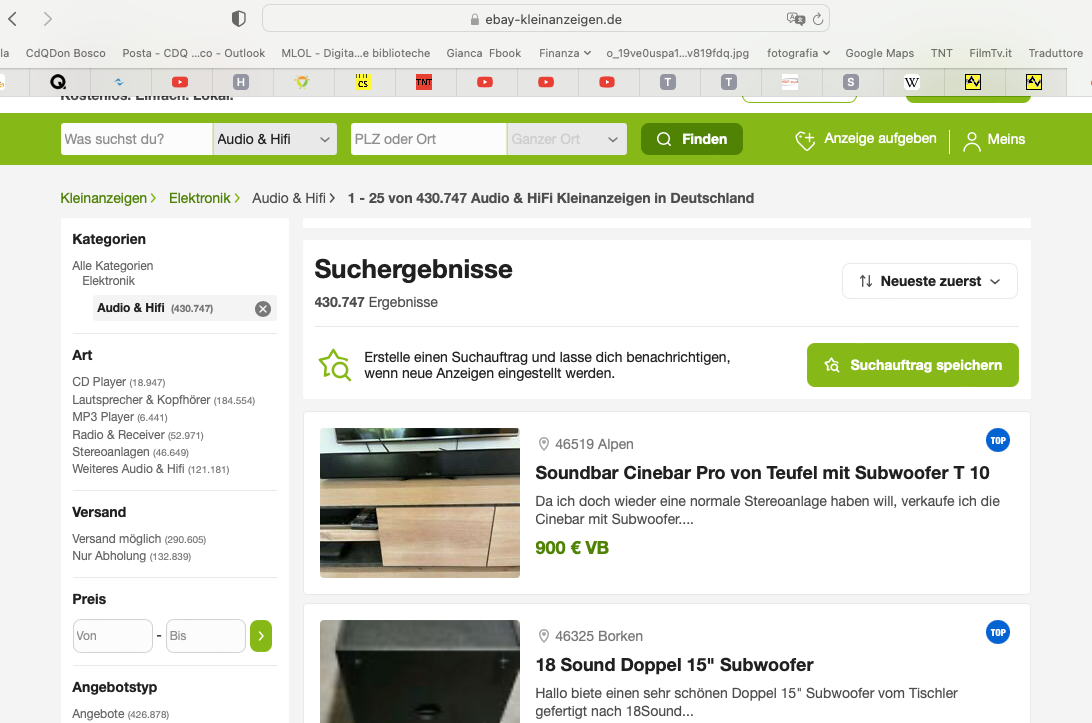Open the Neueste zuerst sort dropdown
This screenshot has width=1092, height=723.
tap(930, 281)
